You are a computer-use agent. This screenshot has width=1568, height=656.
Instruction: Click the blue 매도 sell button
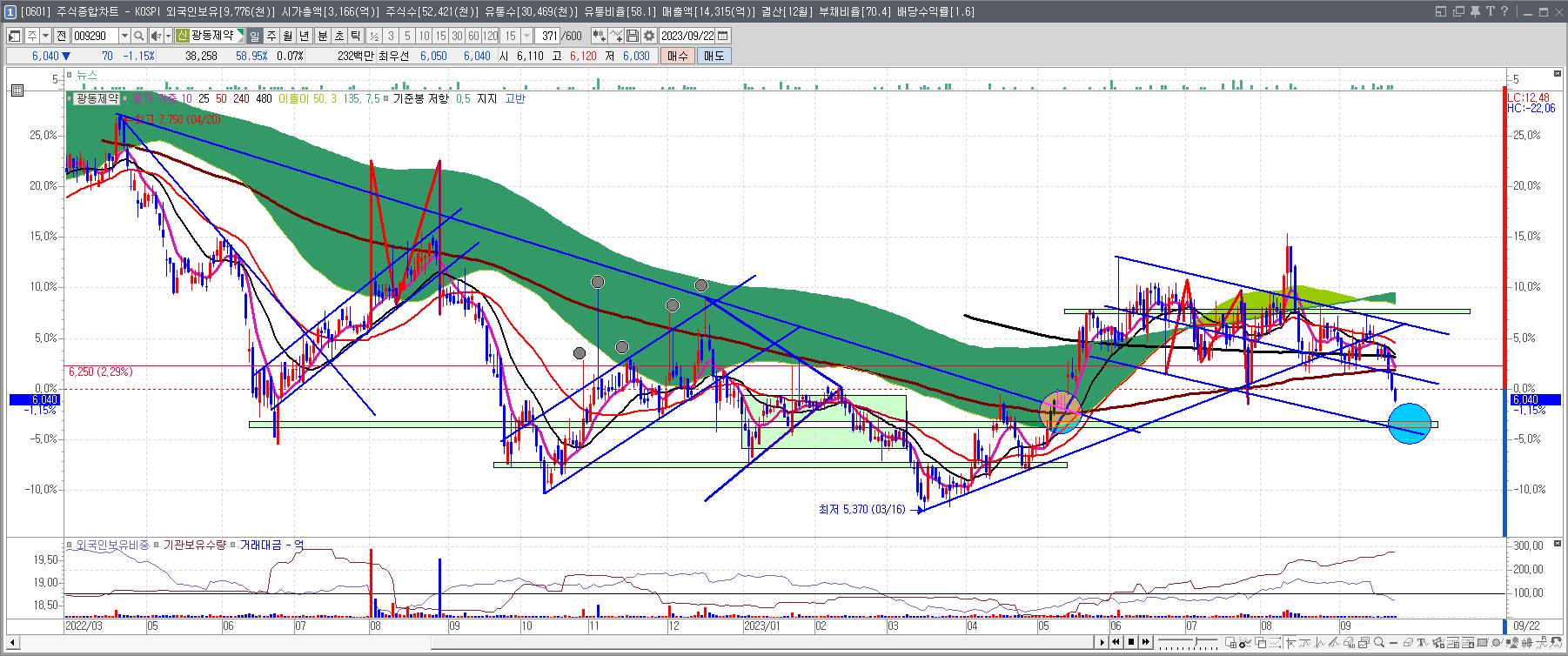(714, 56)
